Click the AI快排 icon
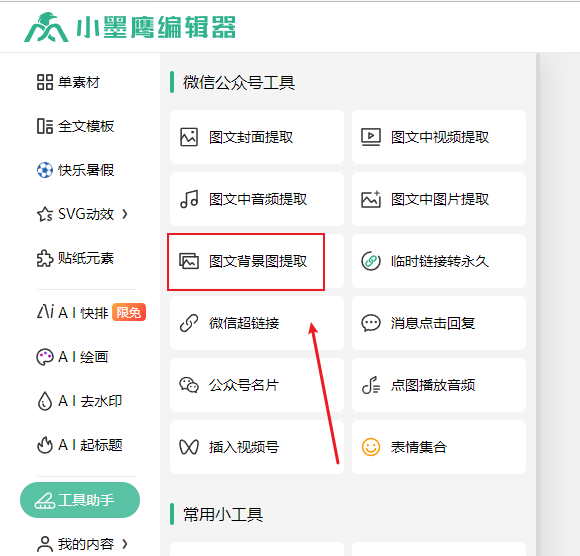 [45, 311]
